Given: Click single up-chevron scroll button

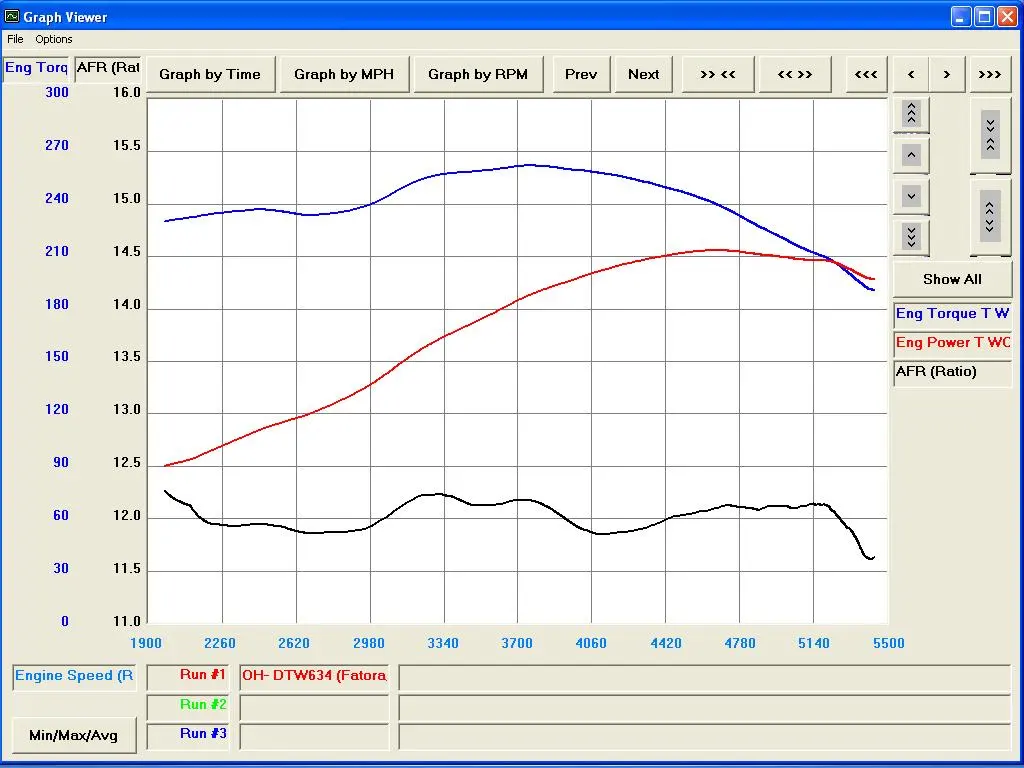Looking at the screenshot, I should (911, 155).
